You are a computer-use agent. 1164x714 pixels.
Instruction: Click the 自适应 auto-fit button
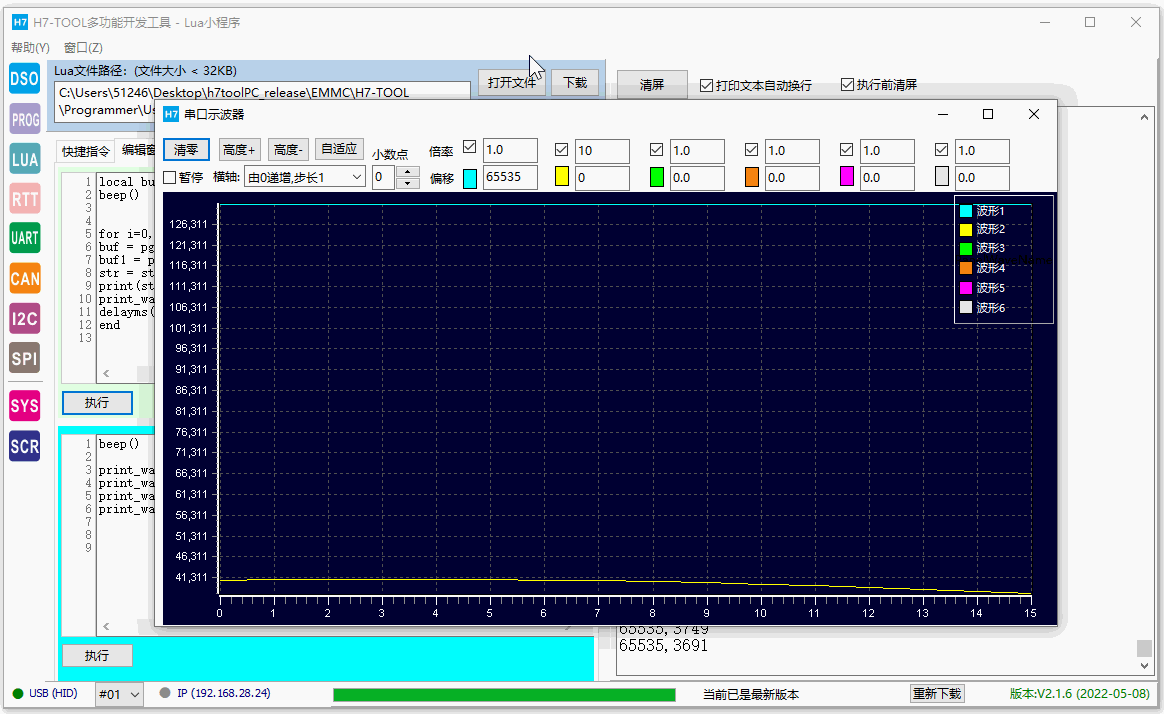[339, 148]
